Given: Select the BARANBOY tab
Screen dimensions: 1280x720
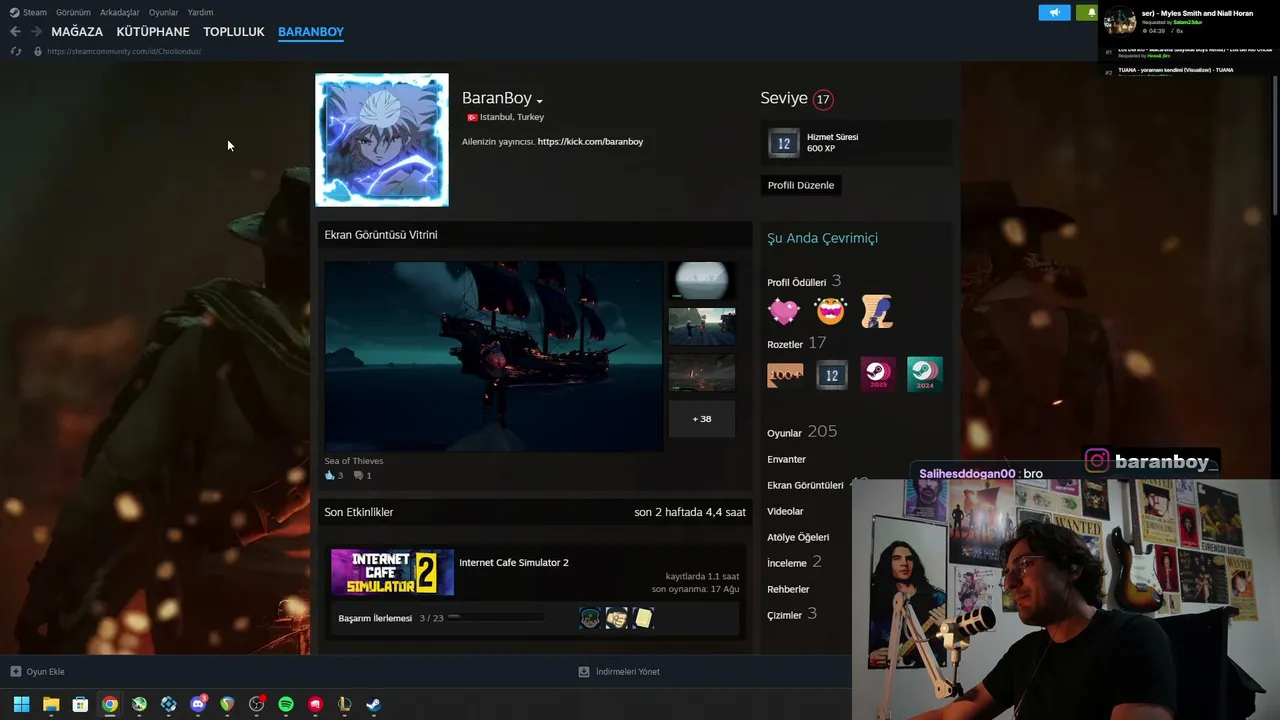Looking at the screenshot, I should 311,32.
